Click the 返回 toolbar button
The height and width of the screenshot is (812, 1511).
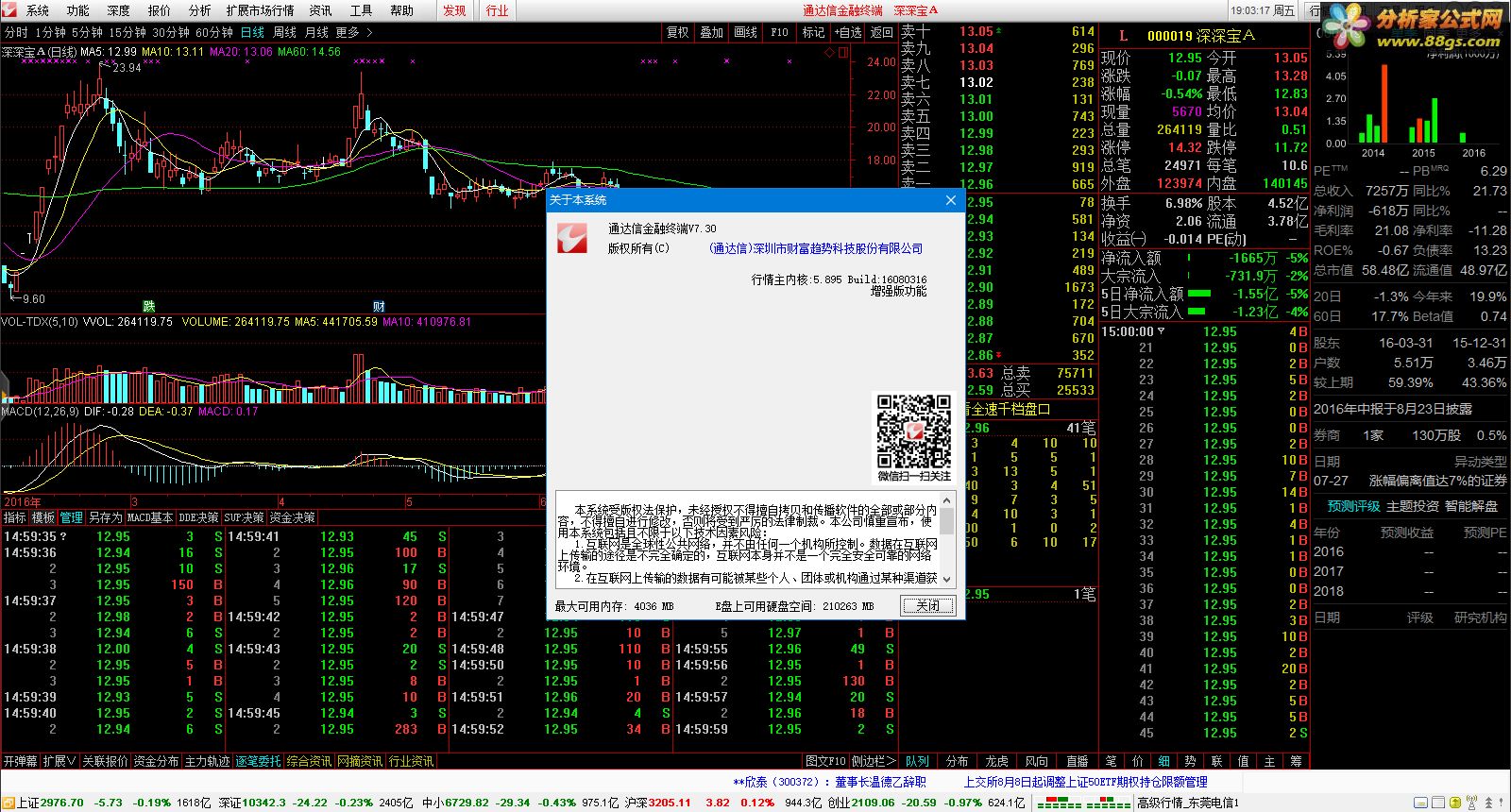(x=881, y=32)
